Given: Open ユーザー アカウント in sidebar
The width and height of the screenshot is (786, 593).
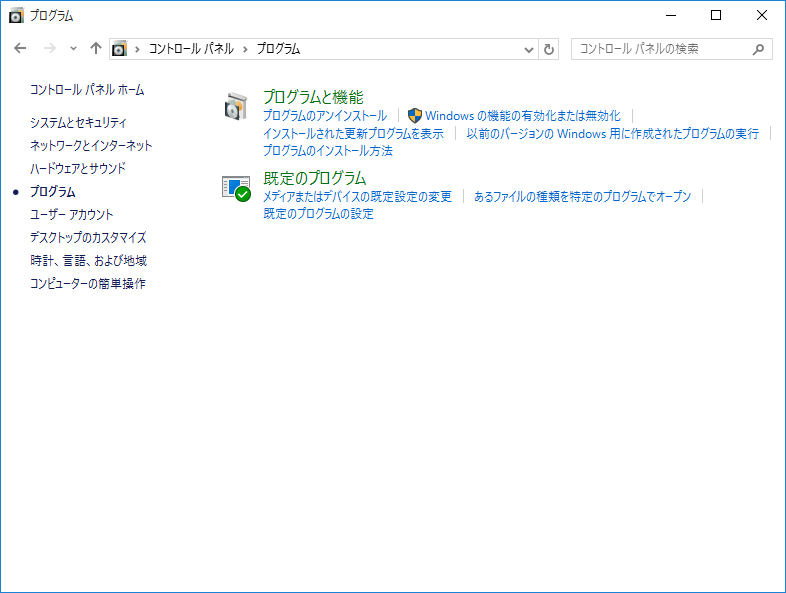Looking at the screenshot, I should [x=72, y=215].
